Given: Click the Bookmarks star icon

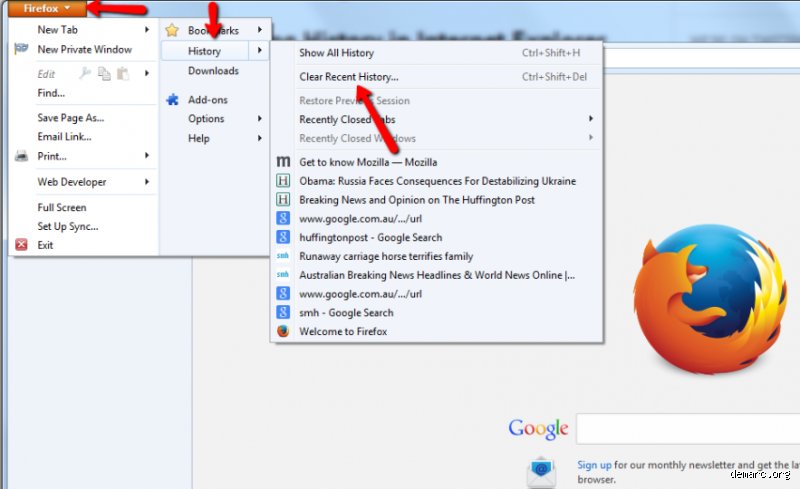Looking at the screenshot, I should point(172,30).
